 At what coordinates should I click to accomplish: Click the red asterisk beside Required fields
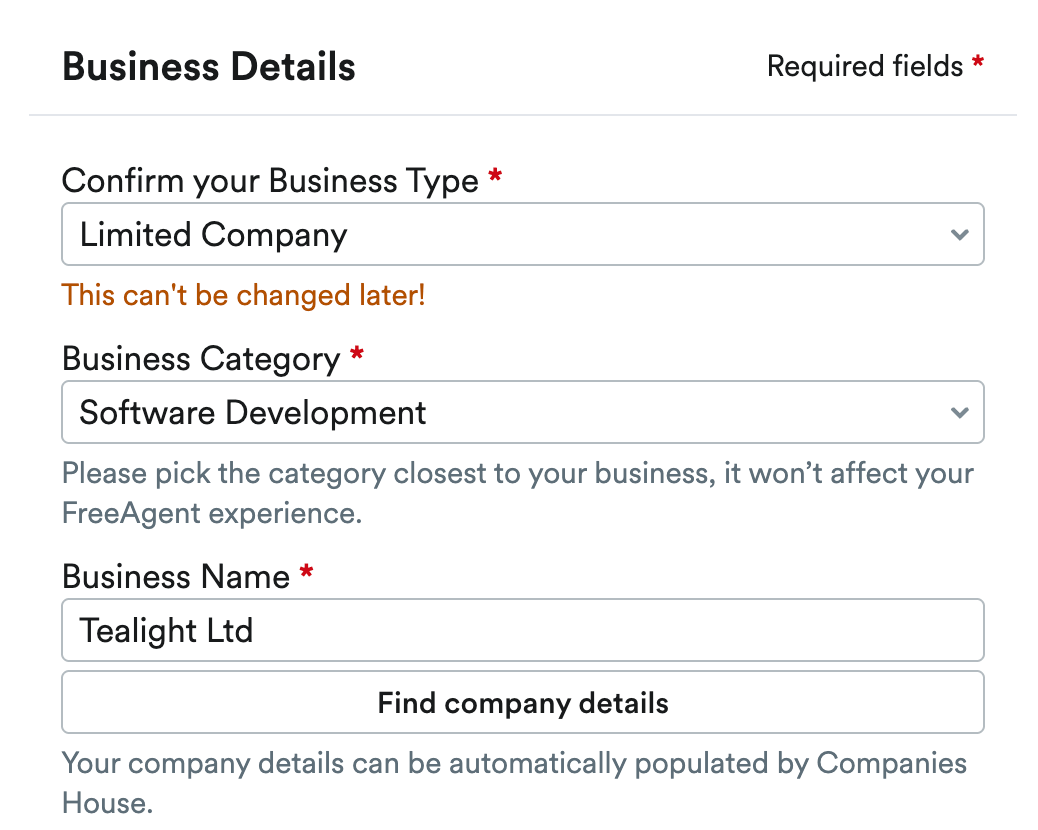pos(978,65)
